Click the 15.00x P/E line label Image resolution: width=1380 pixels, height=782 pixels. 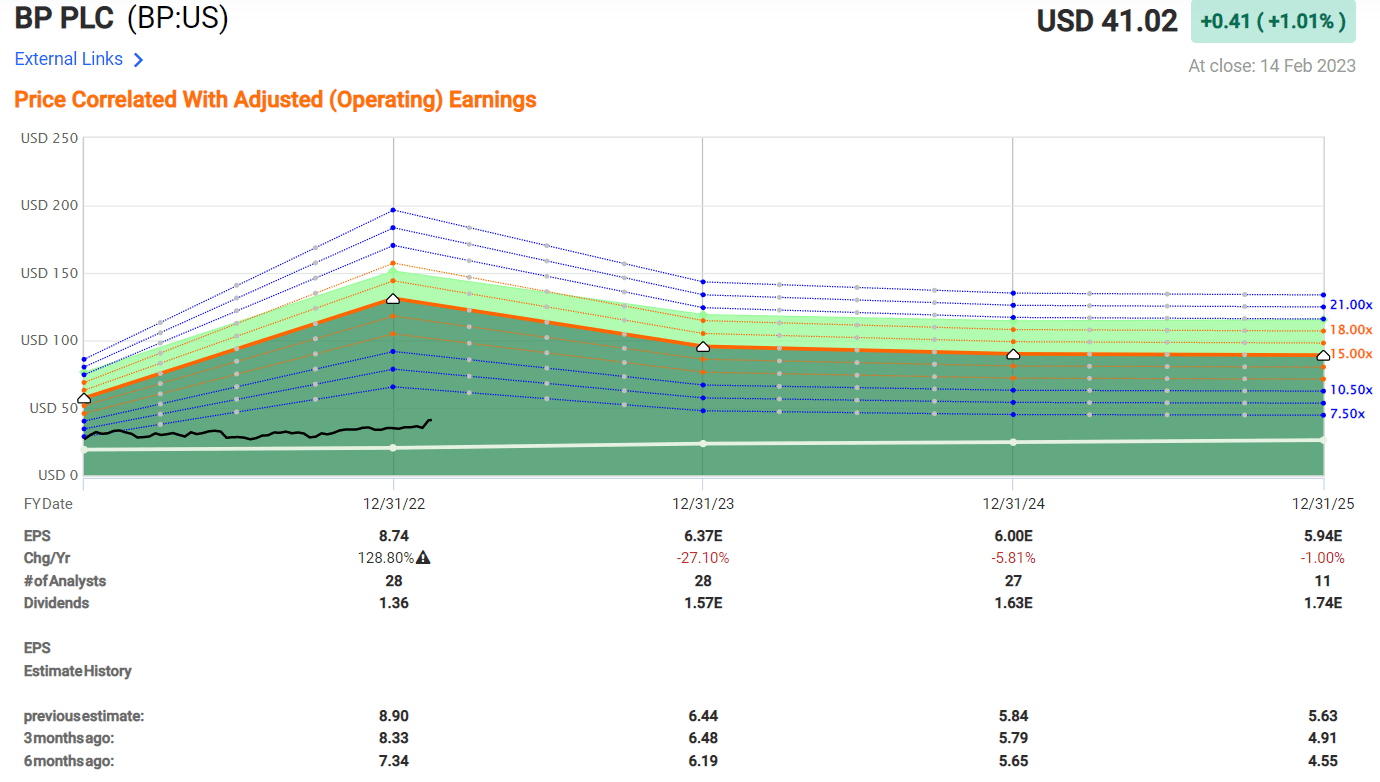pos(1351,354)
